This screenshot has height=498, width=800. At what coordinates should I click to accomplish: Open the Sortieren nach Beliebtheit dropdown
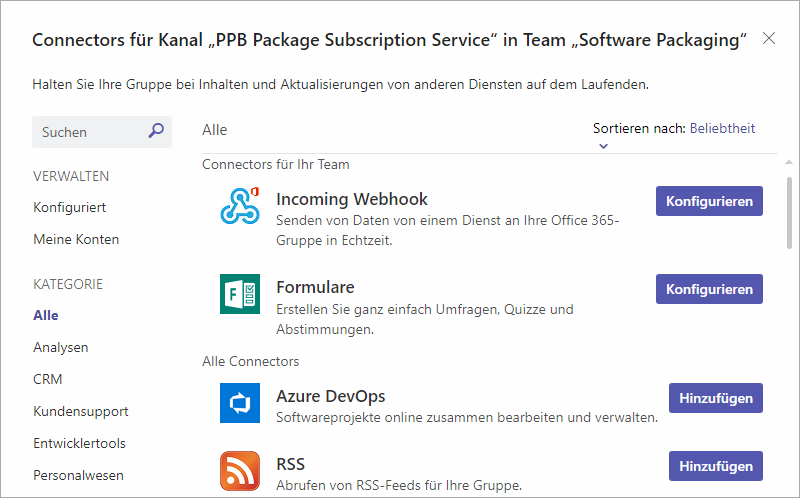[722, 128]
